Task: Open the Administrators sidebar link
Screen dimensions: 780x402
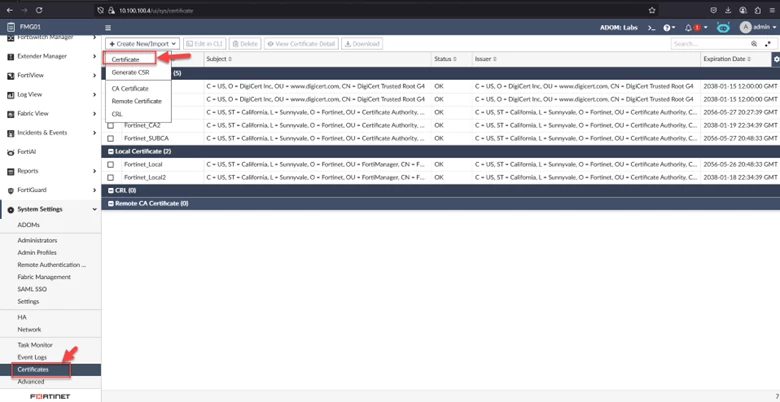Action: click(x=37, y=240)
